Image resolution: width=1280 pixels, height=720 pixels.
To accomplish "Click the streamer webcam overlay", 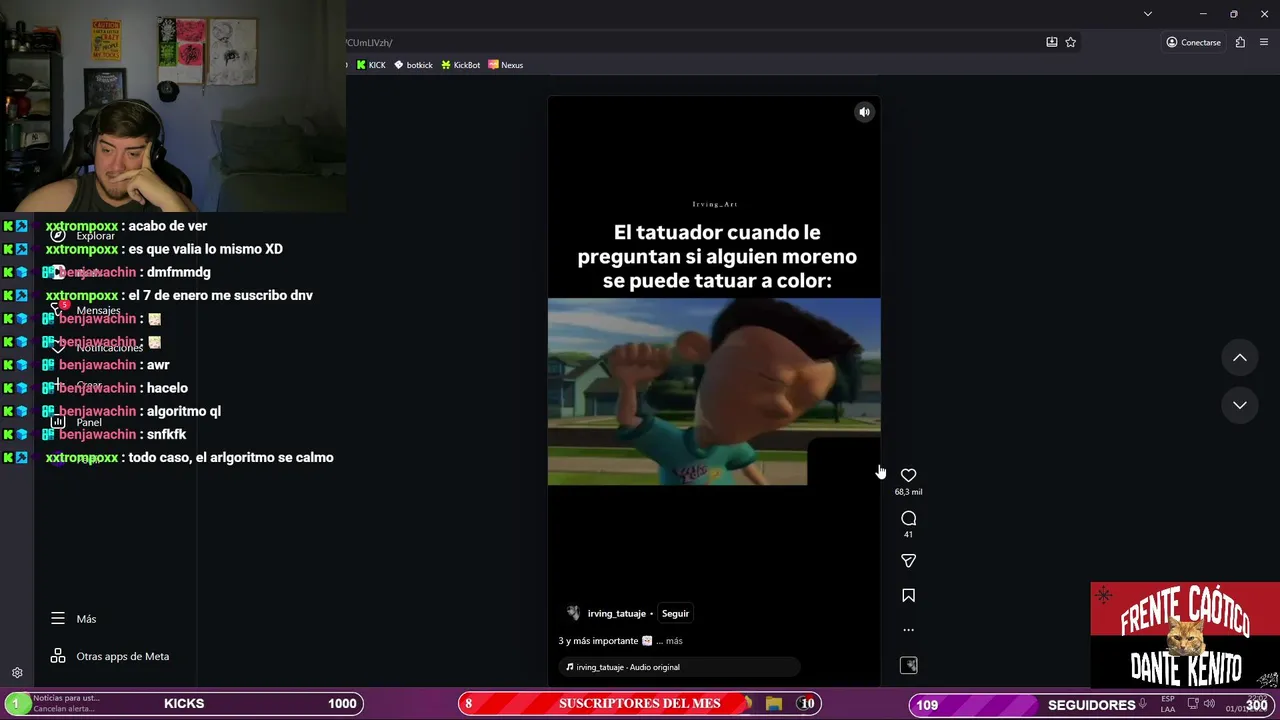I will pyautogui.click(x=173, y=106).
